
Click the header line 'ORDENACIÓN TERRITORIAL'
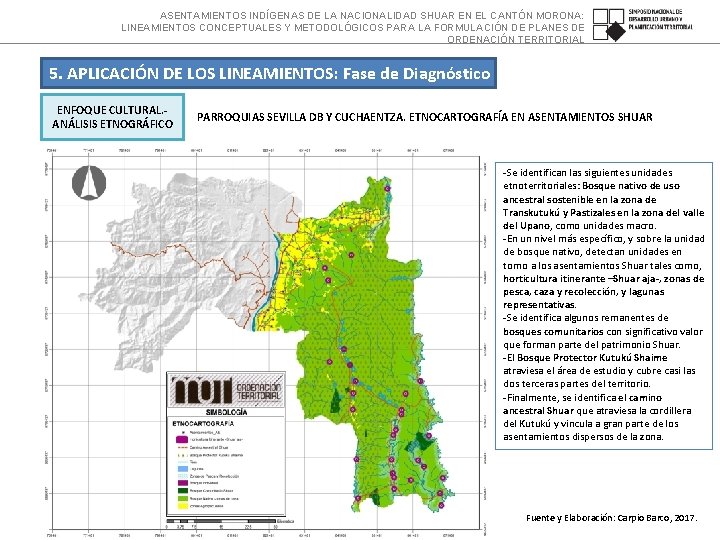point(516,39)
